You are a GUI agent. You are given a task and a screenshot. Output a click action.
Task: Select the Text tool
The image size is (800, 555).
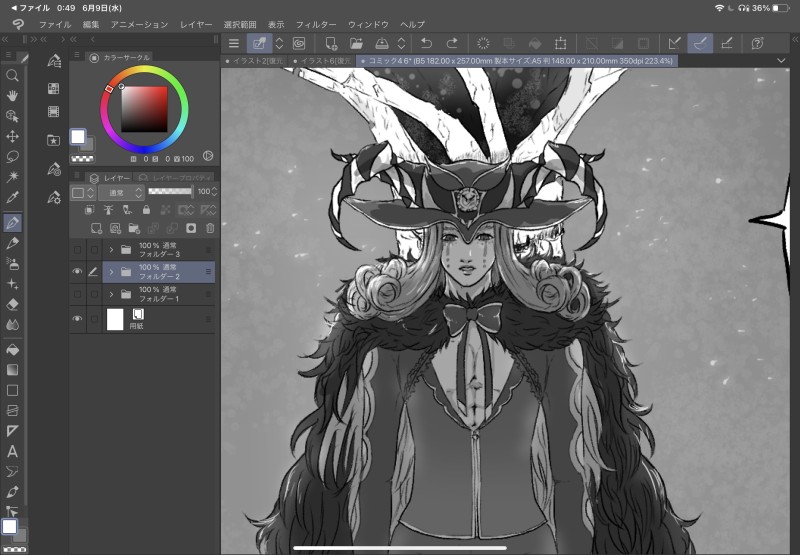pyautogui.click(x=13, y=451)
